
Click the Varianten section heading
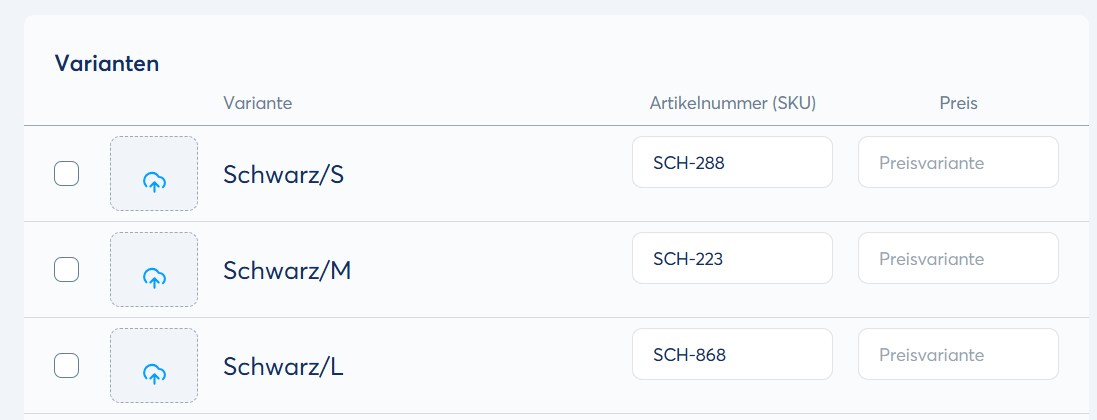point(107,63)
